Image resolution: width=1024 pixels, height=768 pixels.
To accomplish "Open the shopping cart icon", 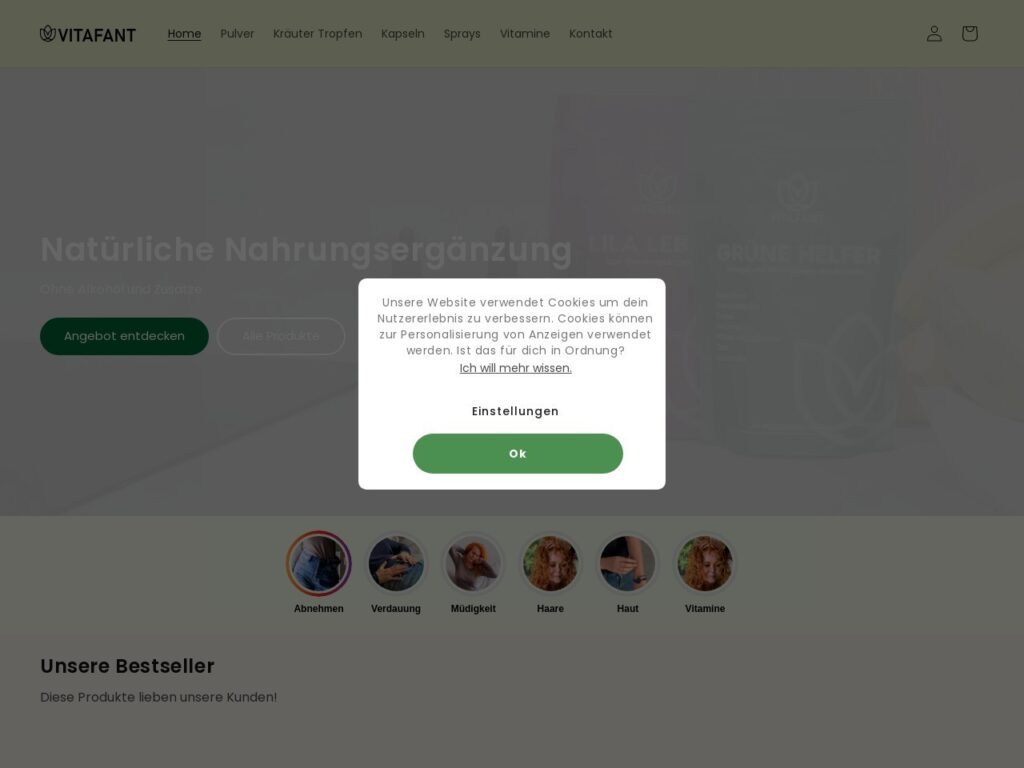I will (x=969, y=33).
